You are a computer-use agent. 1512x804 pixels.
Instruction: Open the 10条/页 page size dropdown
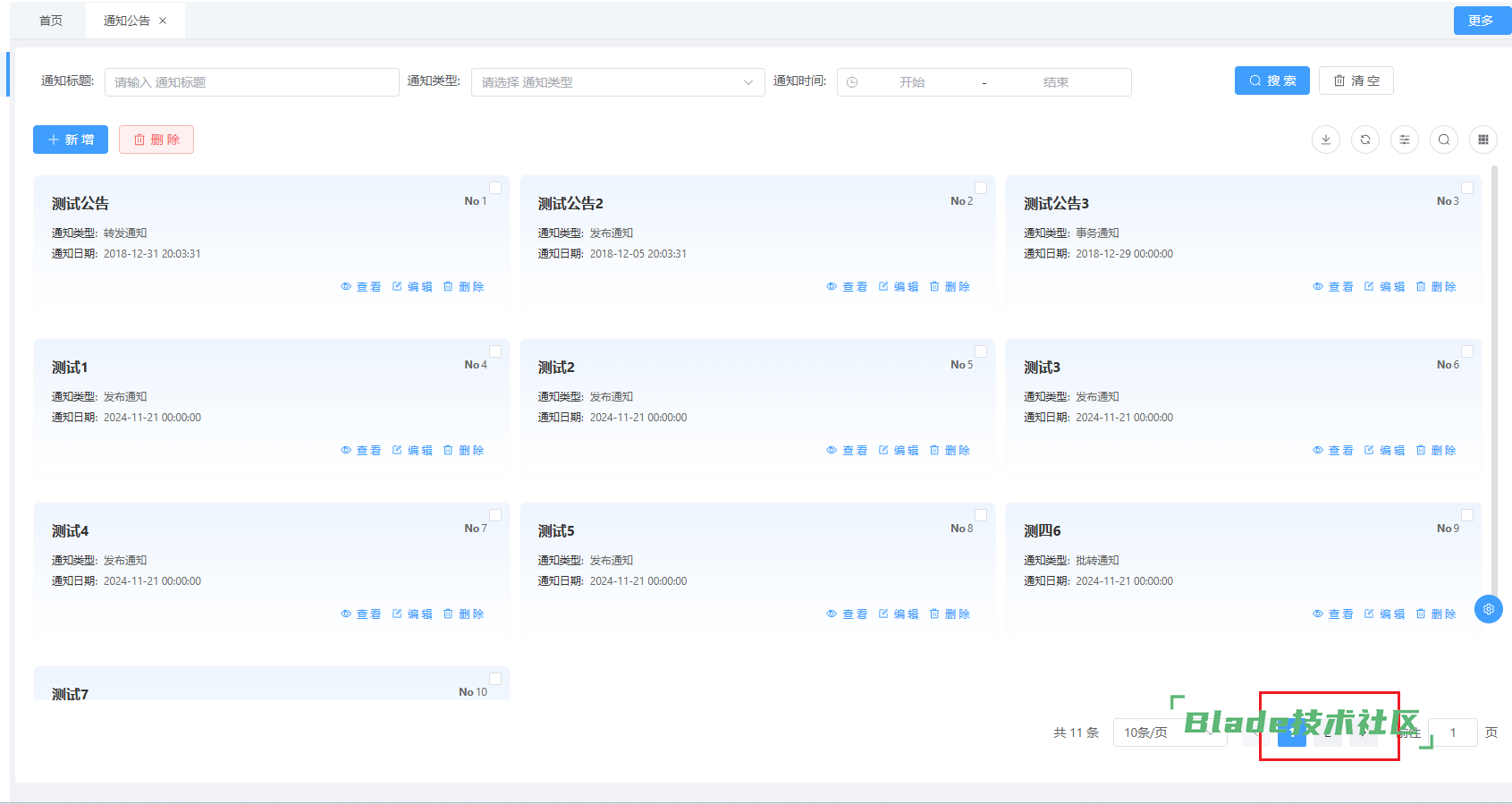click(x=1170, y=732)
